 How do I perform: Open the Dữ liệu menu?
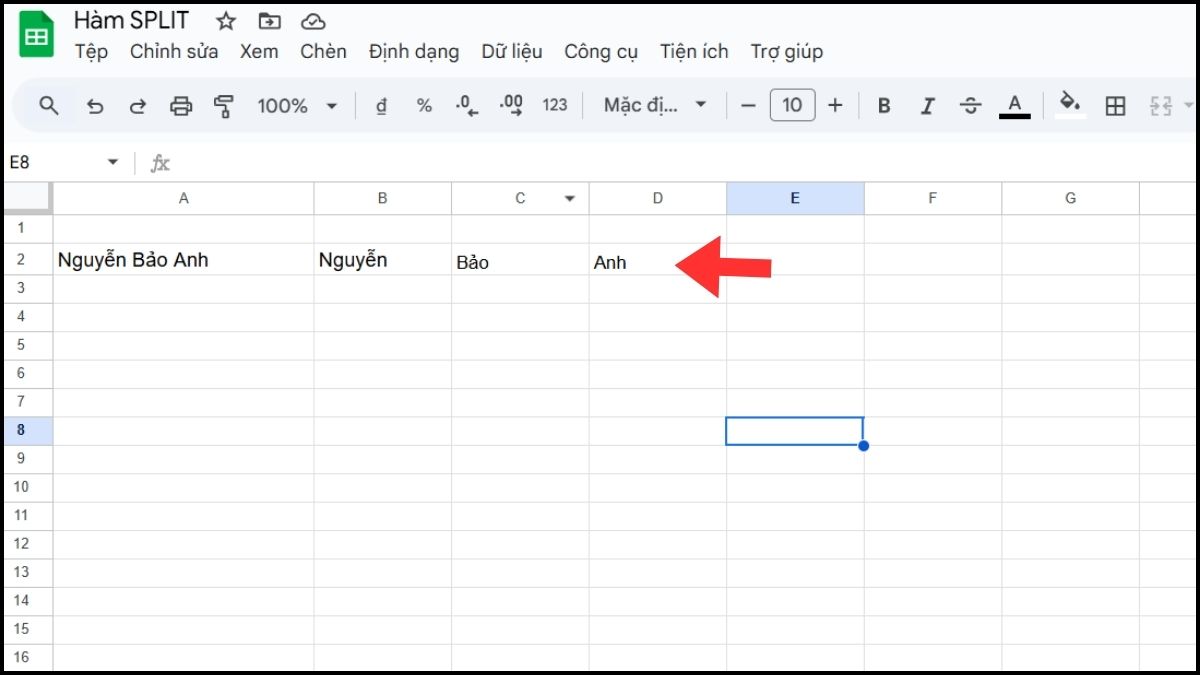click(x=511, y=51)
